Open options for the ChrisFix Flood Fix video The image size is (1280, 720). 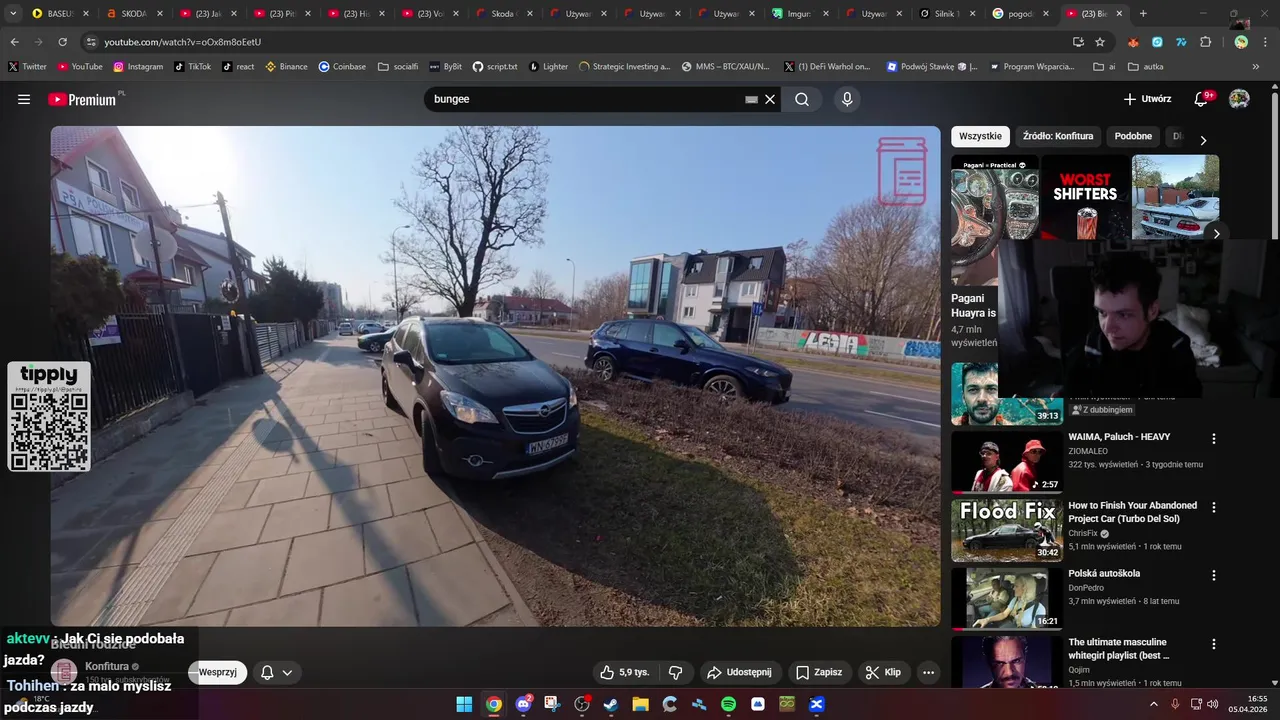pyautogui.click(x=1214, y=507)
